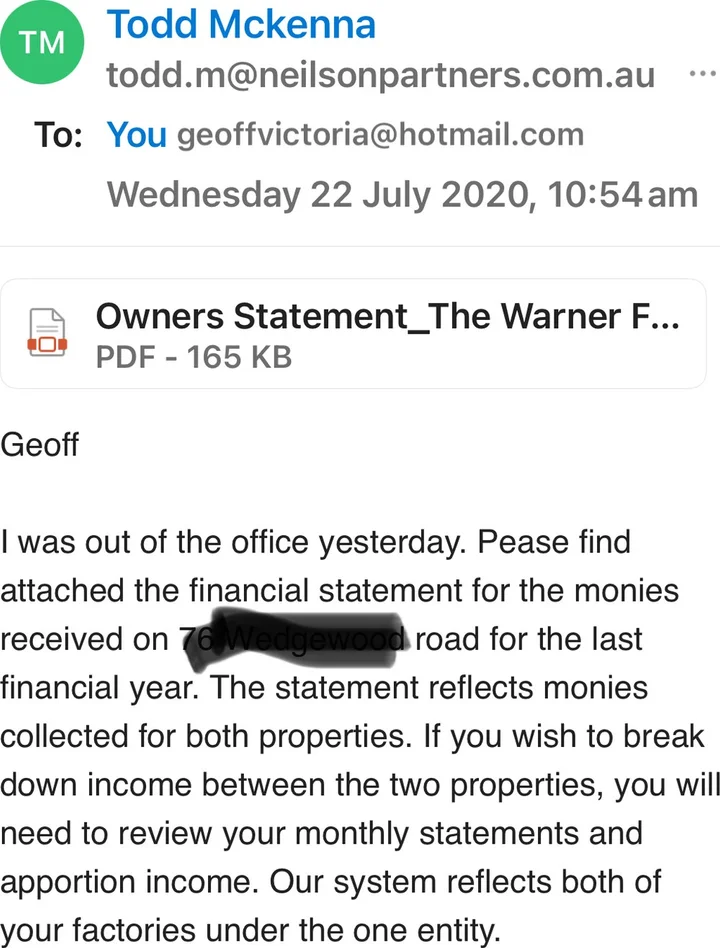This screenshot has height=948, width=720.
Task: Select the blue "You" recipient link
Action: 136,135
